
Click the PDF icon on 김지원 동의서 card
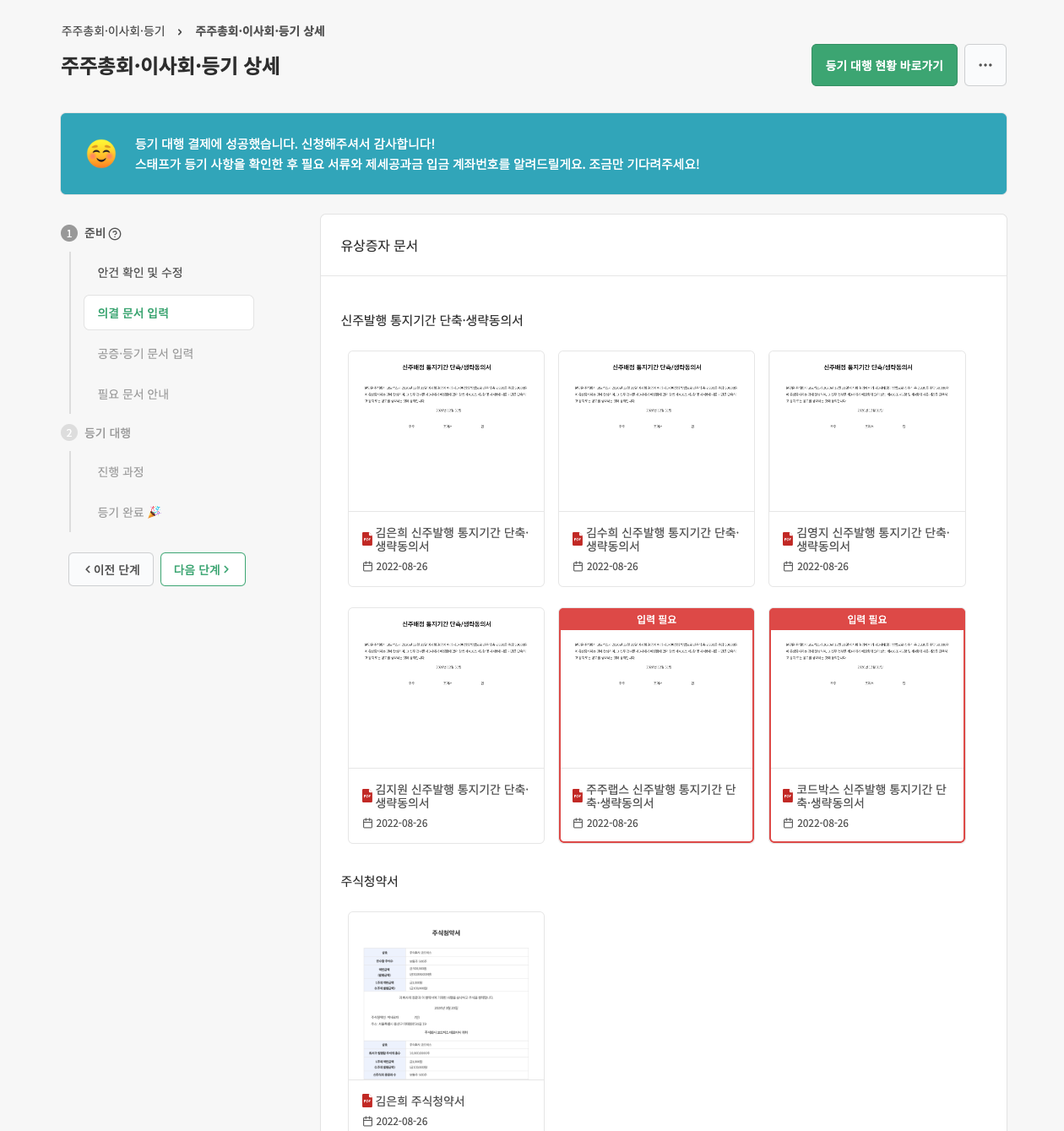point(366,795)
